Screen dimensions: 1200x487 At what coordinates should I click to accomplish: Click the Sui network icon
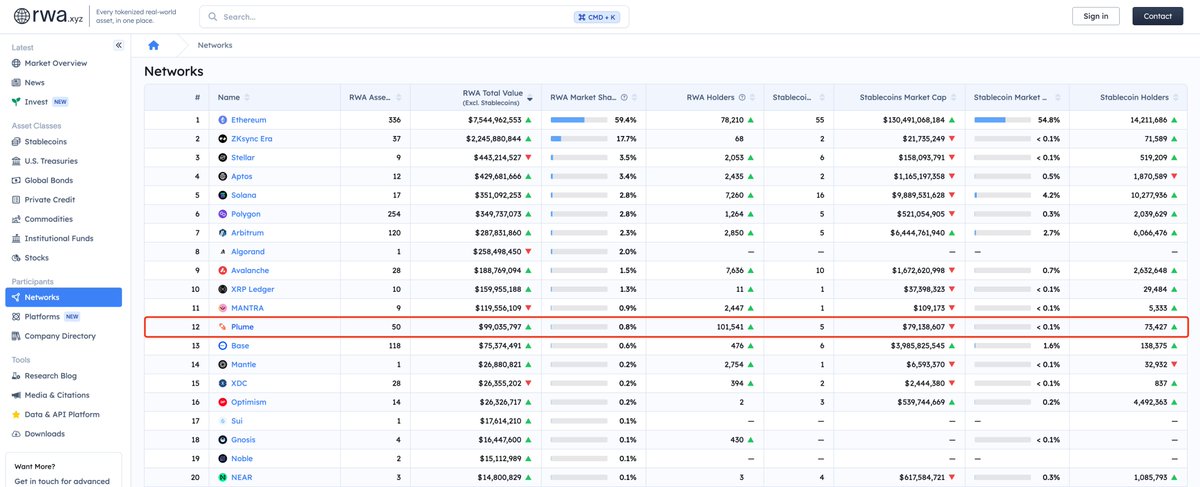[223, 421]
